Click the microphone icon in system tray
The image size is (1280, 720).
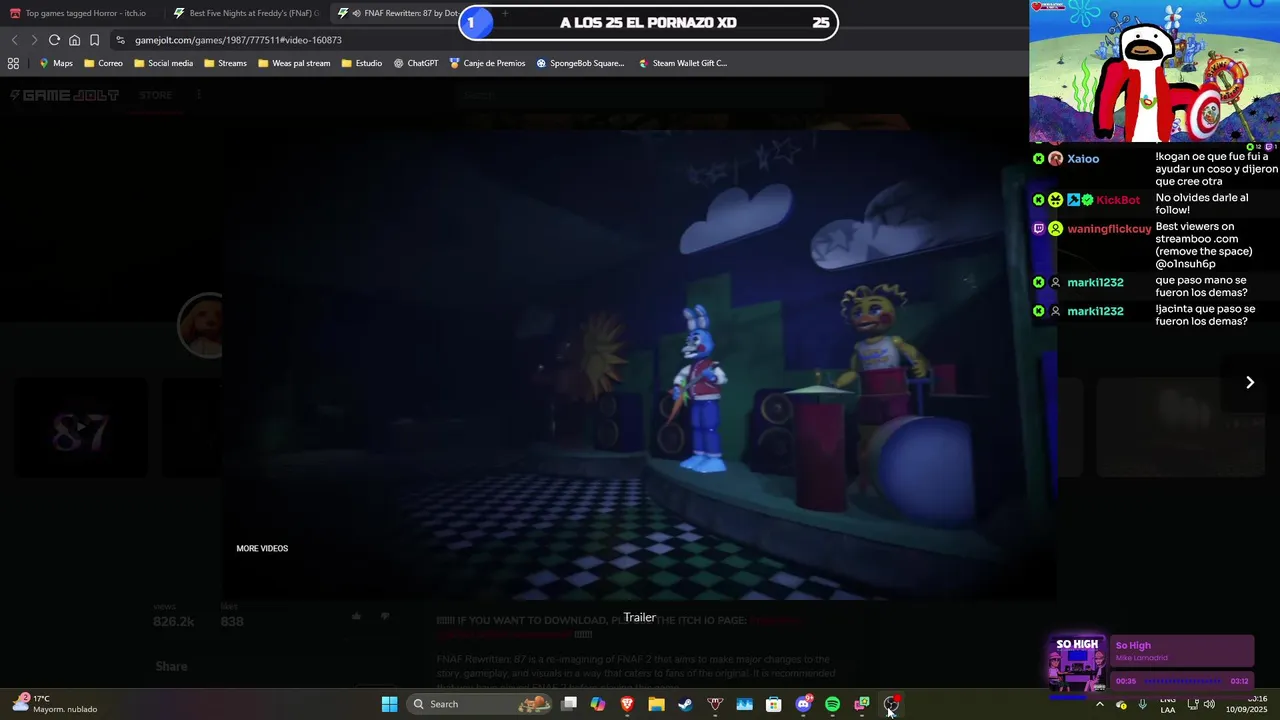coord(1142,704)
